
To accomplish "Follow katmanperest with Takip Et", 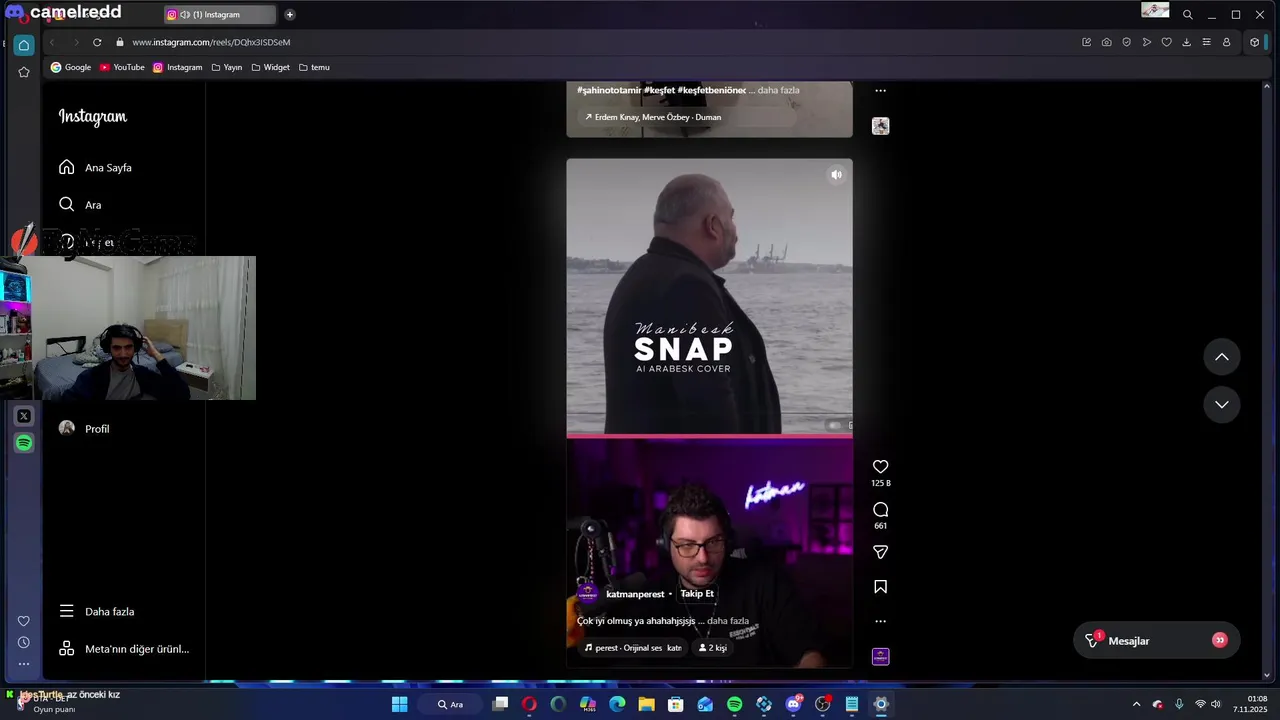I will [x=697, y=593].
